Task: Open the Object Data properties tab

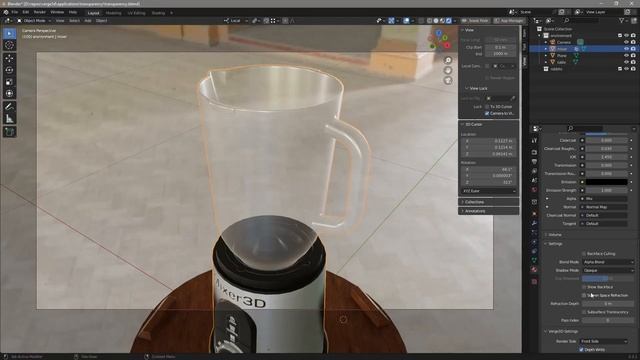Action: pyautogui.click(x=534, y=260)
